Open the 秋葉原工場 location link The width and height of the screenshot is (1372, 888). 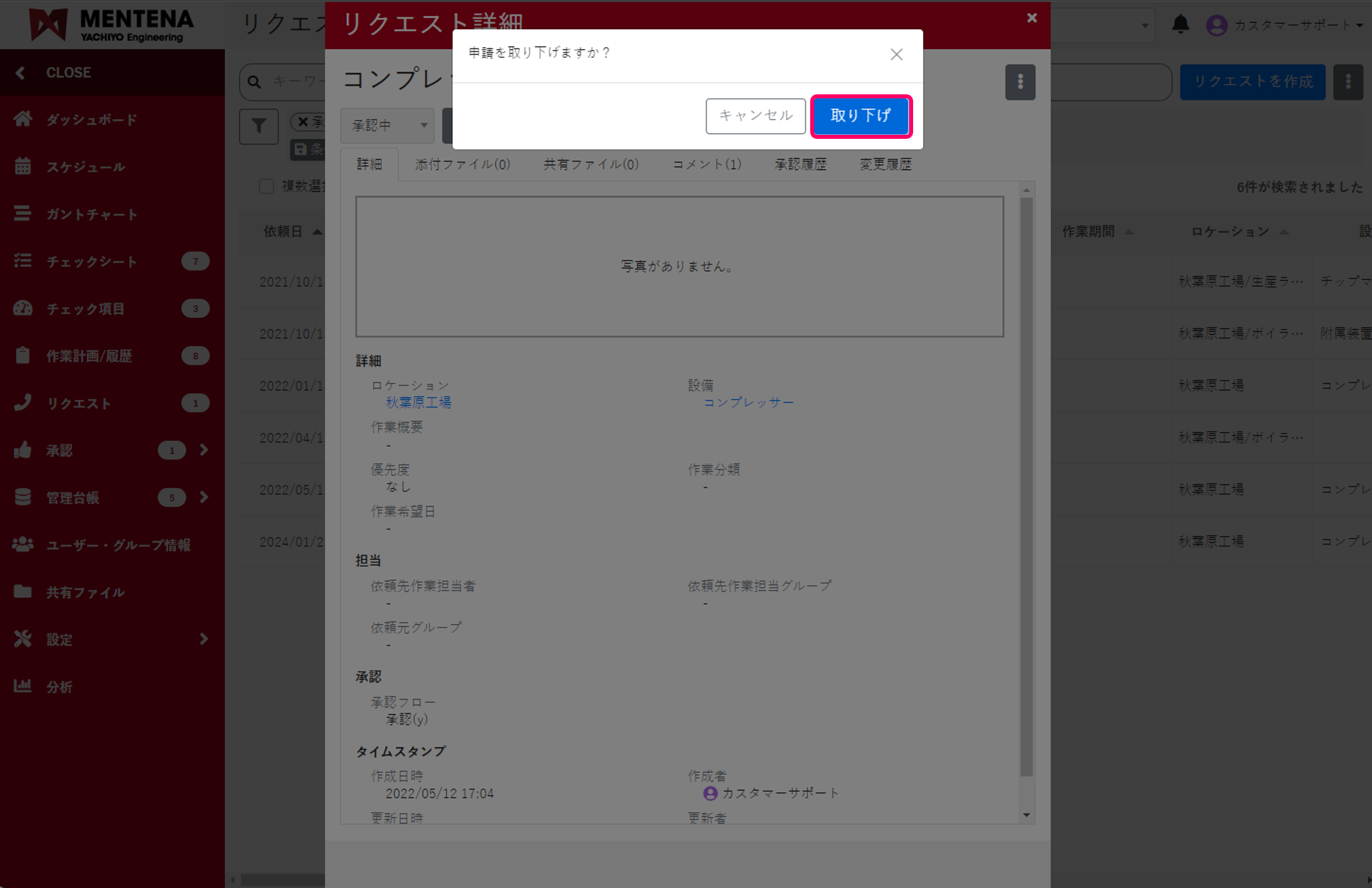click(418, 401)
